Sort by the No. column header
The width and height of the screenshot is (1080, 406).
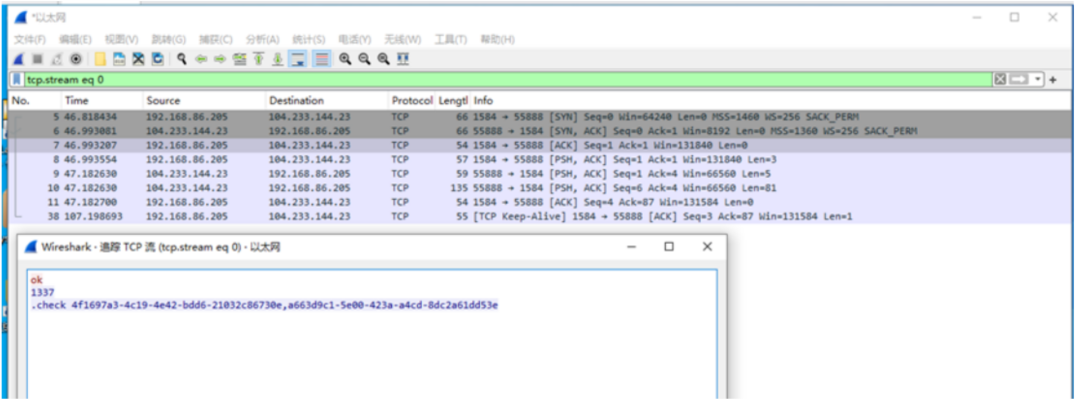click(34, 101)
